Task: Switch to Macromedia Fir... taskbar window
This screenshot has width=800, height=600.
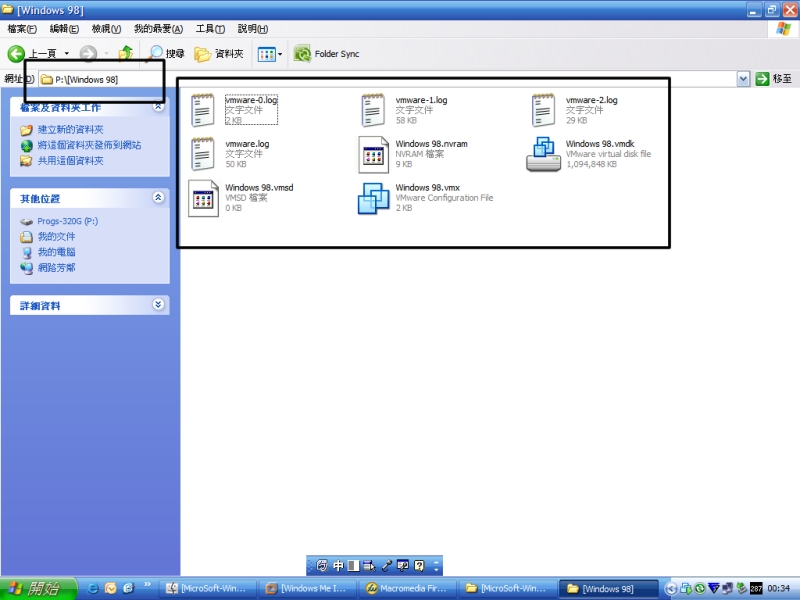Action: (407, 589)
